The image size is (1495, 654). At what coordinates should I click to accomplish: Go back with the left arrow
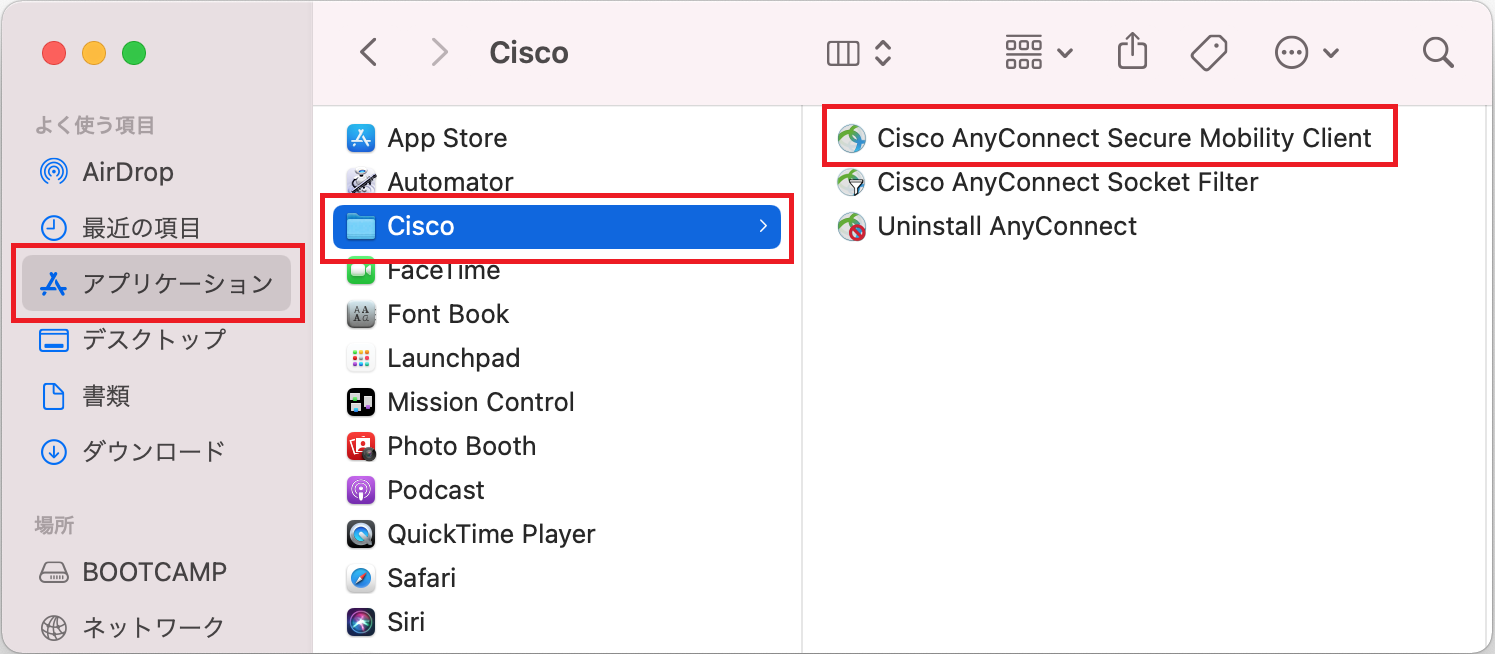click(x=369, y=52)
